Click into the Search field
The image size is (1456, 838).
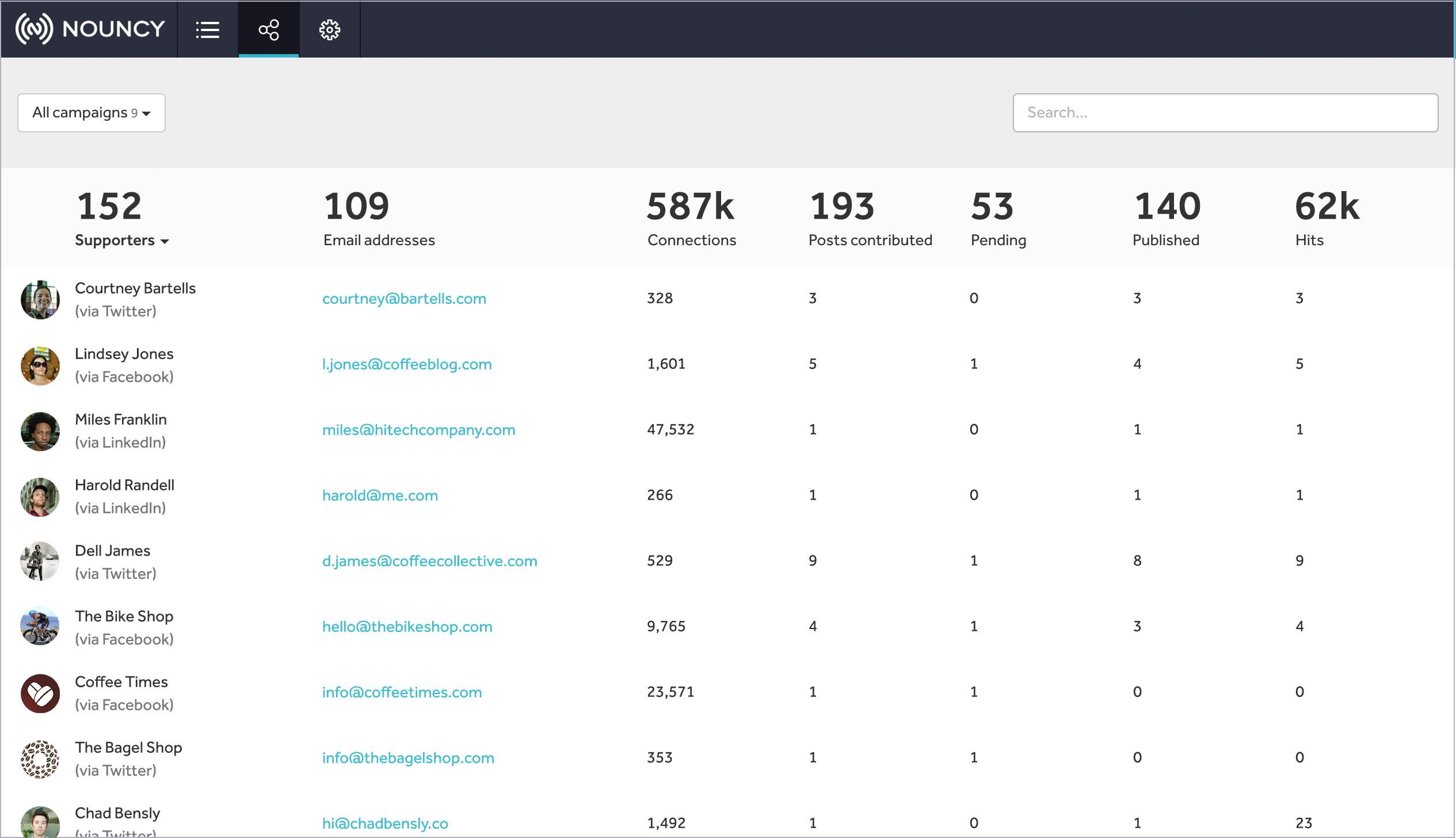(1225, 113)
